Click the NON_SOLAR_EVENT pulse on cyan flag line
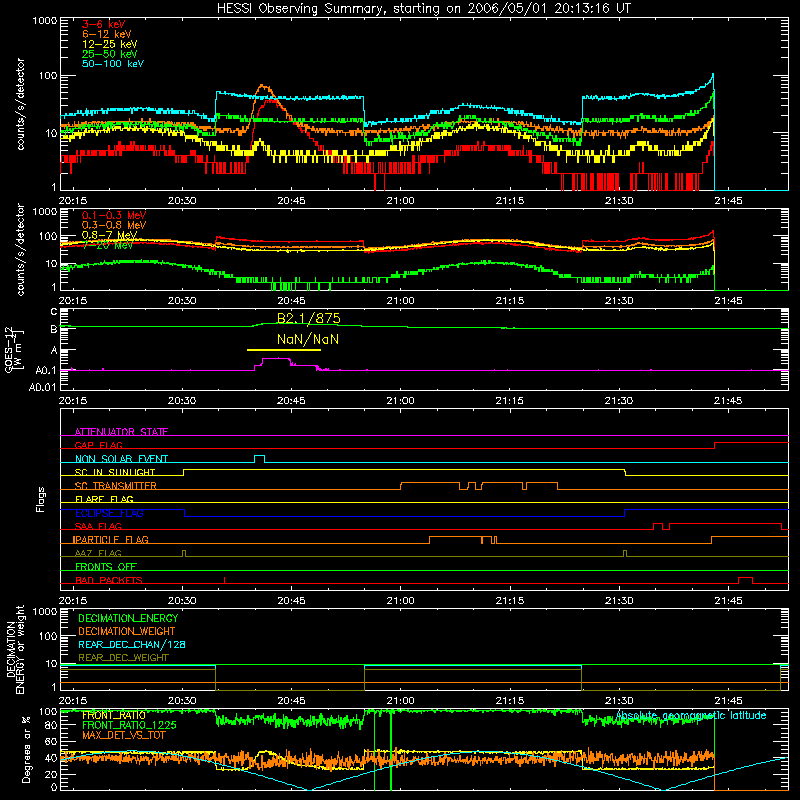This screenshot has width=800, height=800. 259,459
